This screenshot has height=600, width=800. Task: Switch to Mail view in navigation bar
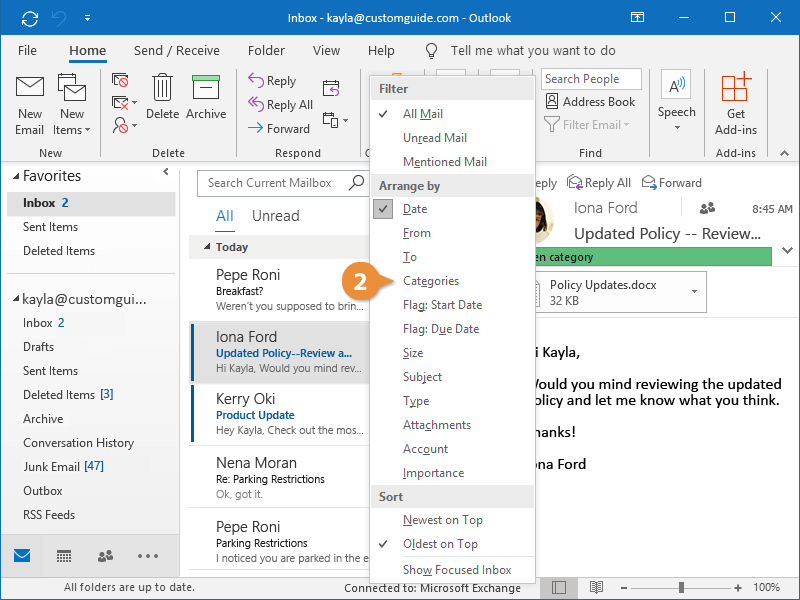pyautogui.click(x=22, y=556)
